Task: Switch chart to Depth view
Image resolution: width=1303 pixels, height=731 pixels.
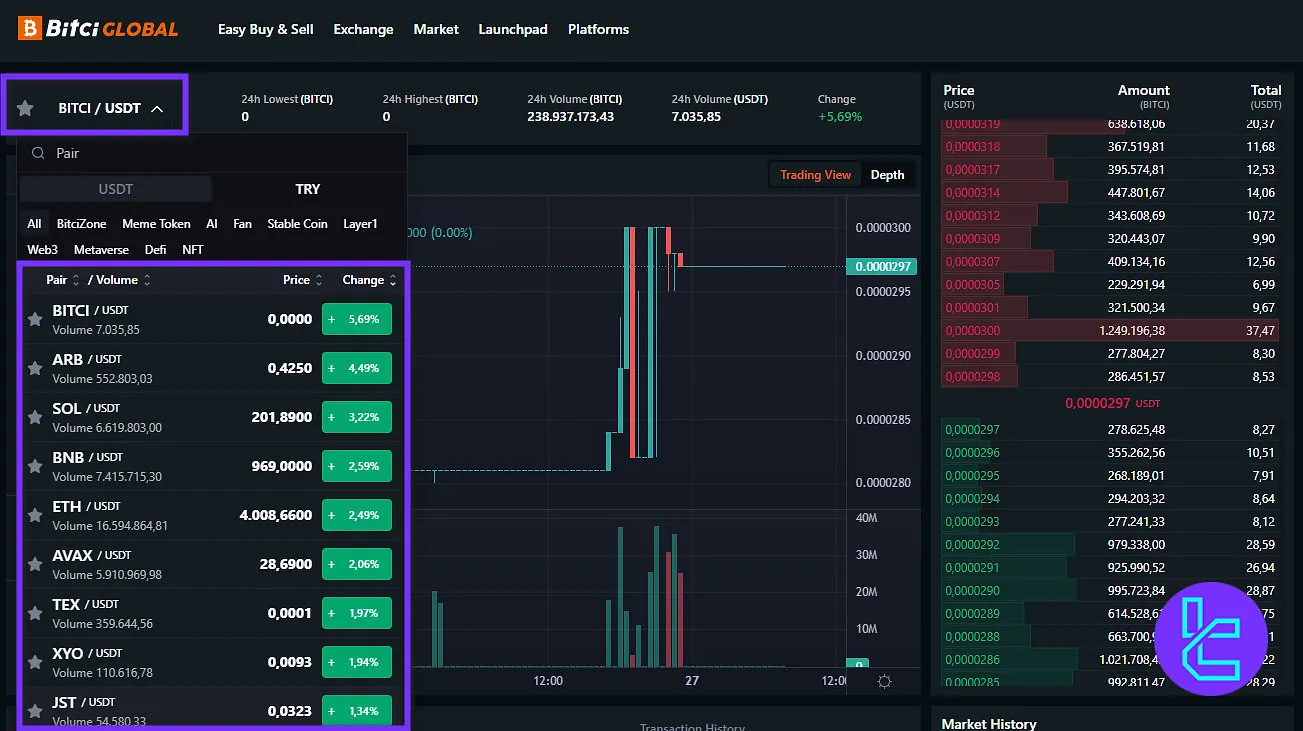Action: click(x=887, y=175)
